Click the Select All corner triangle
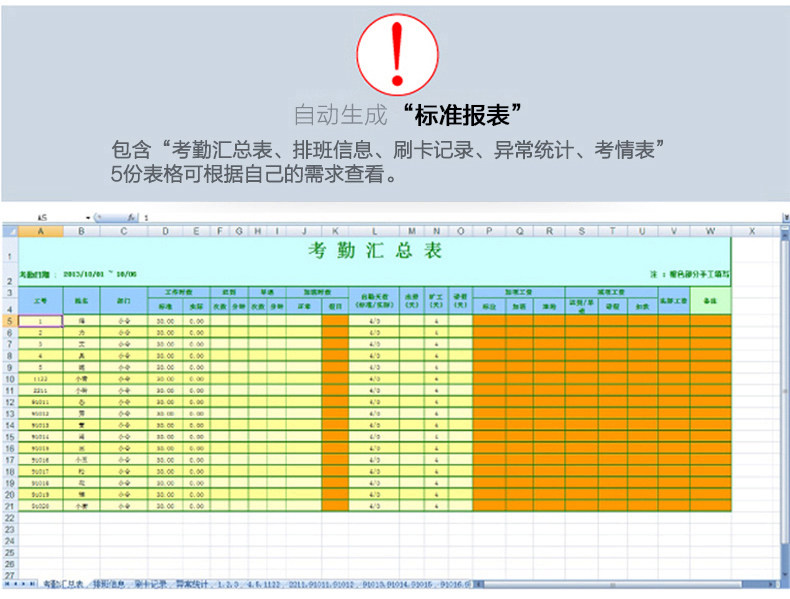 pyautogui.click(x=11, y=231)
